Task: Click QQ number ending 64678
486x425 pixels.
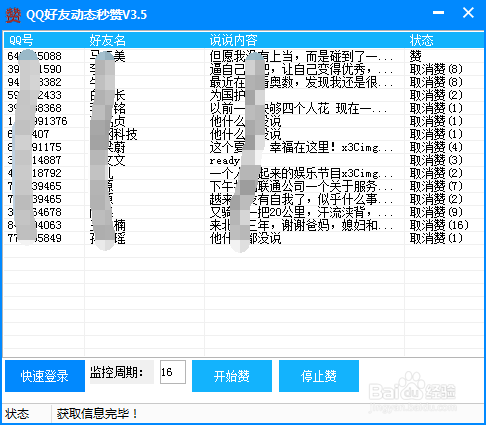Action: click(34, 212)
